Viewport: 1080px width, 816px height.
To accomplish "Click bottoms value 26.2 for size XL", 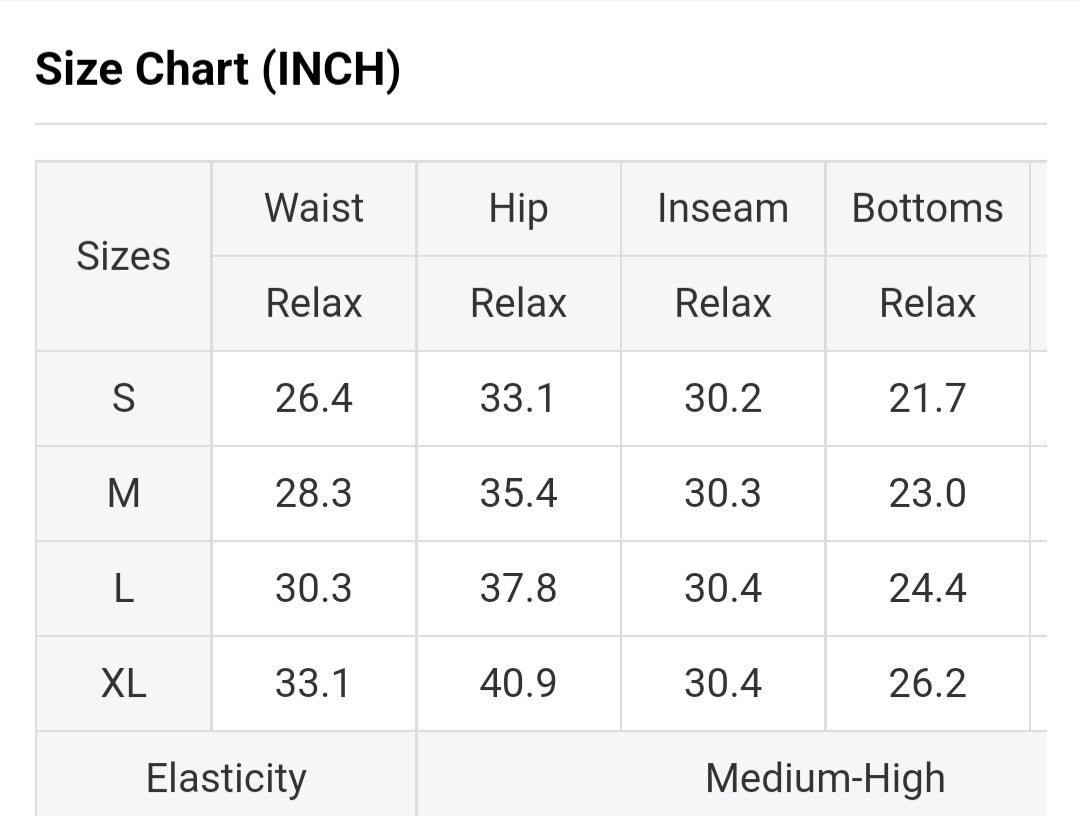I will (x=927, y=683).
